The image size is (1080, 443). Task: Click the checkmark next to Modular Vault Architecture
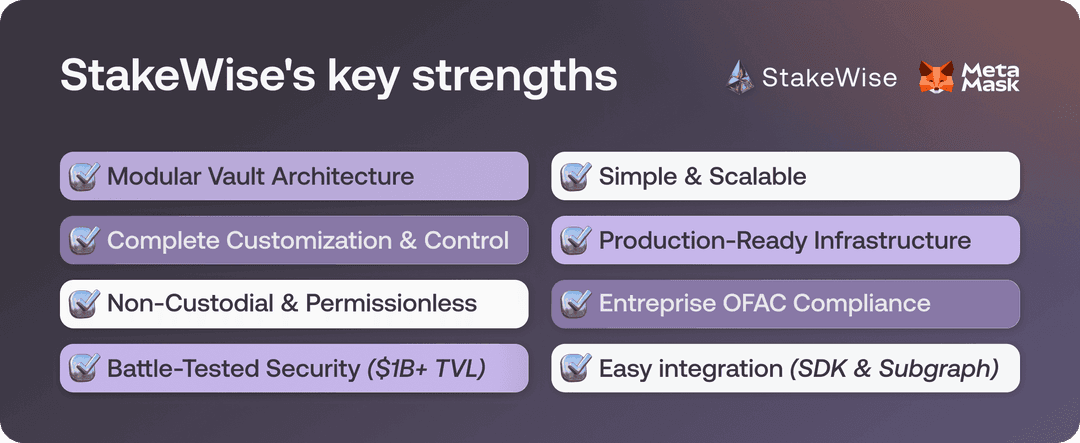point(84,177)
